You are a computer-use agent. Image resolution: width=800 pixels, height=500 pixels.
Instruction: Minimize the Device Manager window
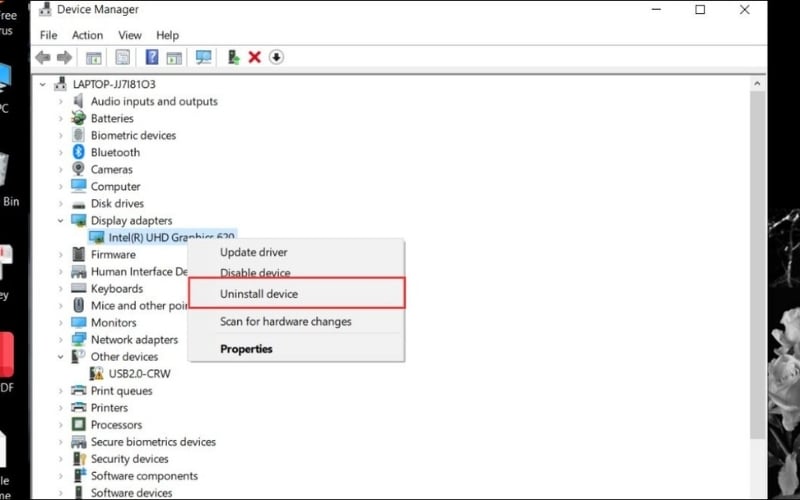656,9
